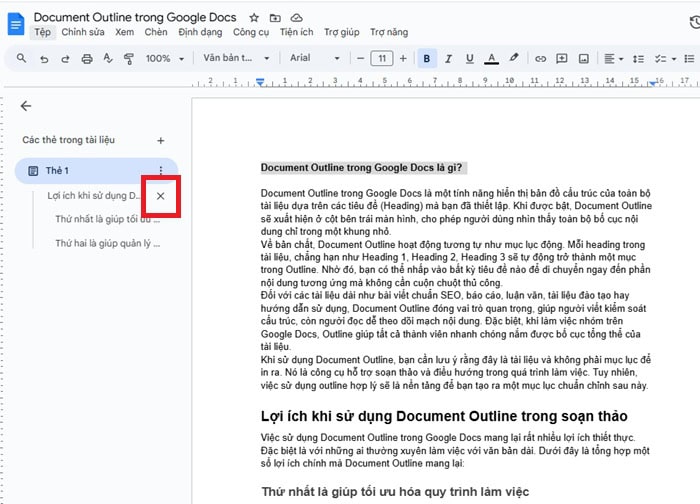
Task: Increase font size with plus button
Action: point(403,58)
